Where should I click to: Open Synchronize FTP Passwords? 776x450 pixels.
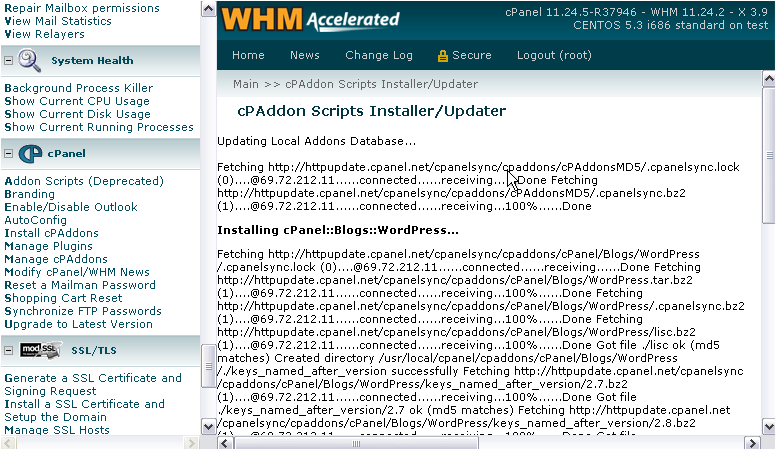coord(83,311)
